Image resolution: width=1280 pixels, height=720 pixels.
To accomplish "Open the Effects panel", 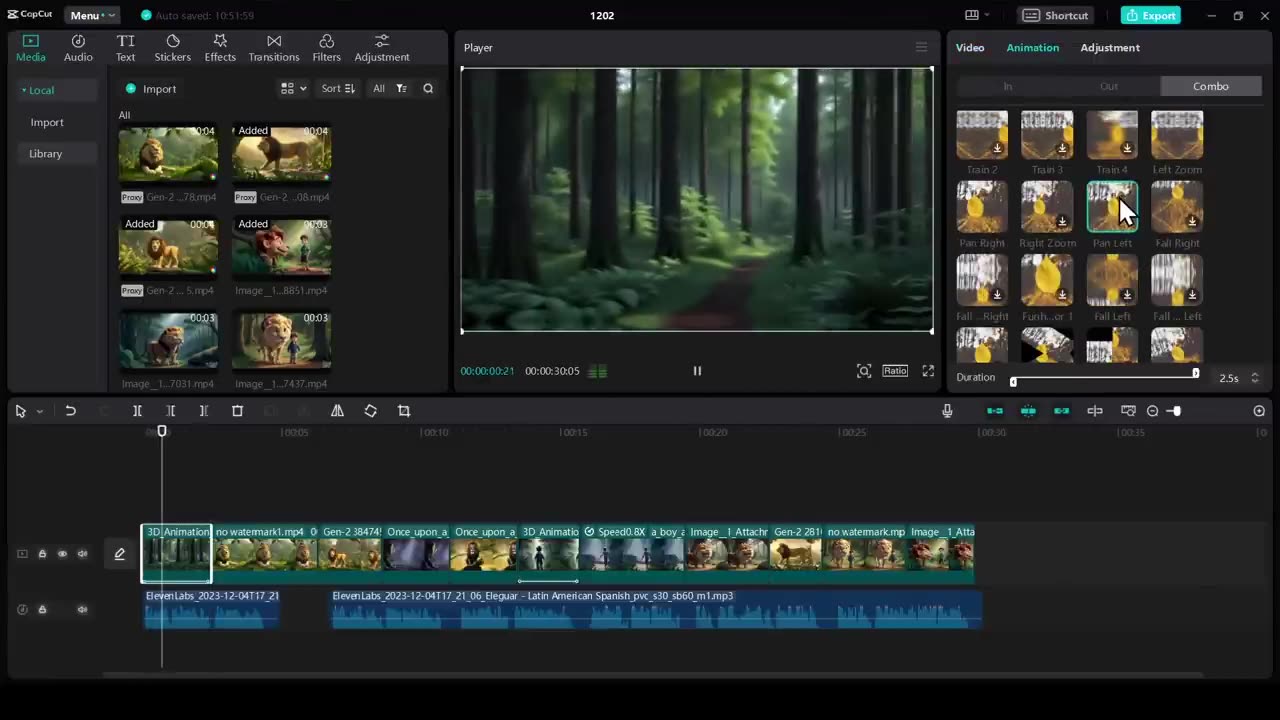I will [x=220, y=48].
